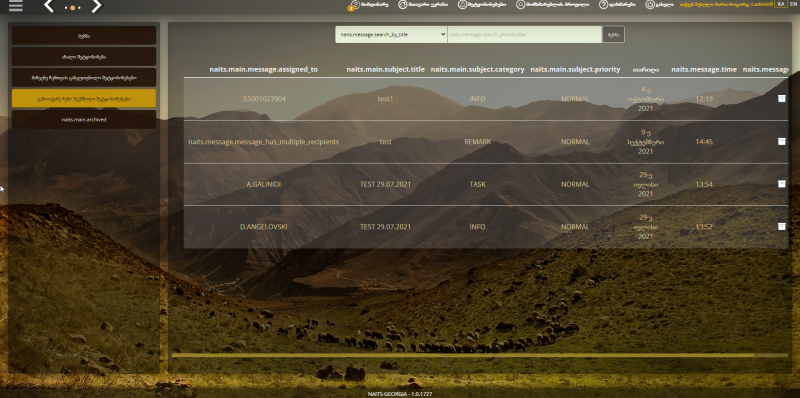Click TEST 29.07.2021 title in INFO row

pyautogui.click(x=385, y=227)
